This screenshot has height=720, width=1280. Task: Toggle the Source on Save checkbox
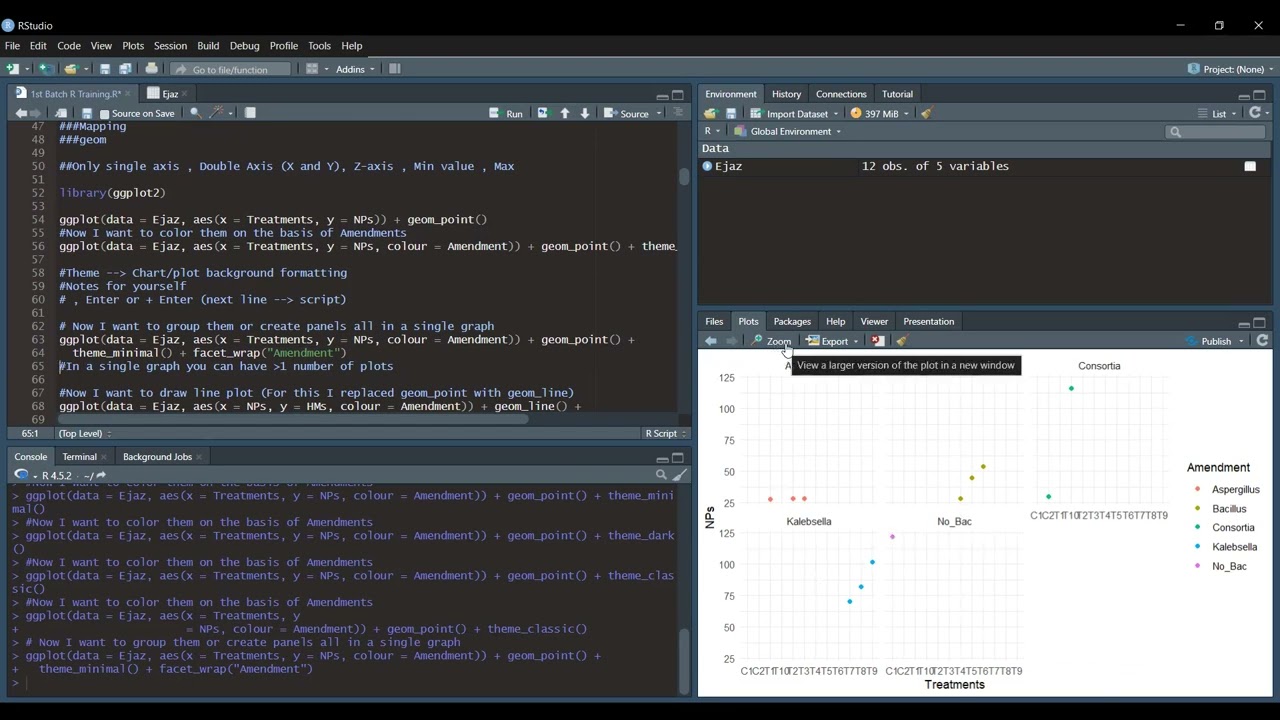(105, 114)
